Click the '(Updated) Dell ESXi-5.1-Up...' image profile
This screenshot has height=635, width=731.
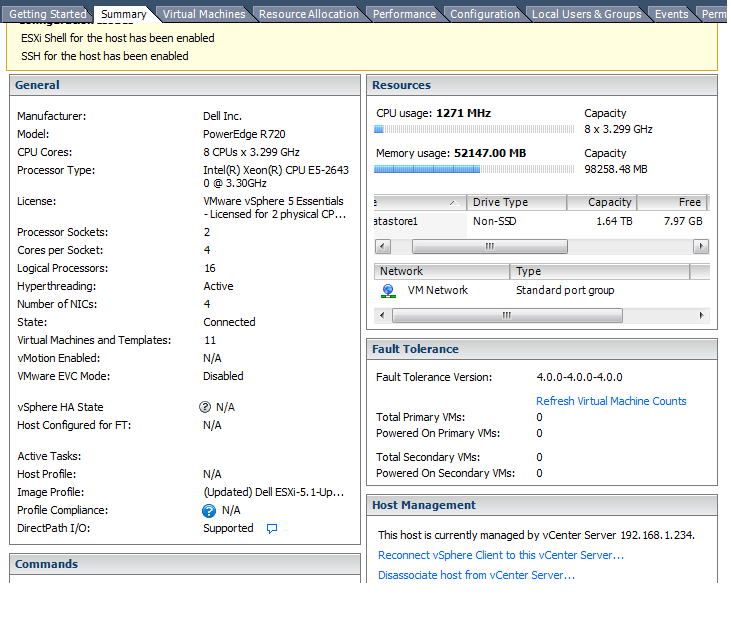coord(274,492)
